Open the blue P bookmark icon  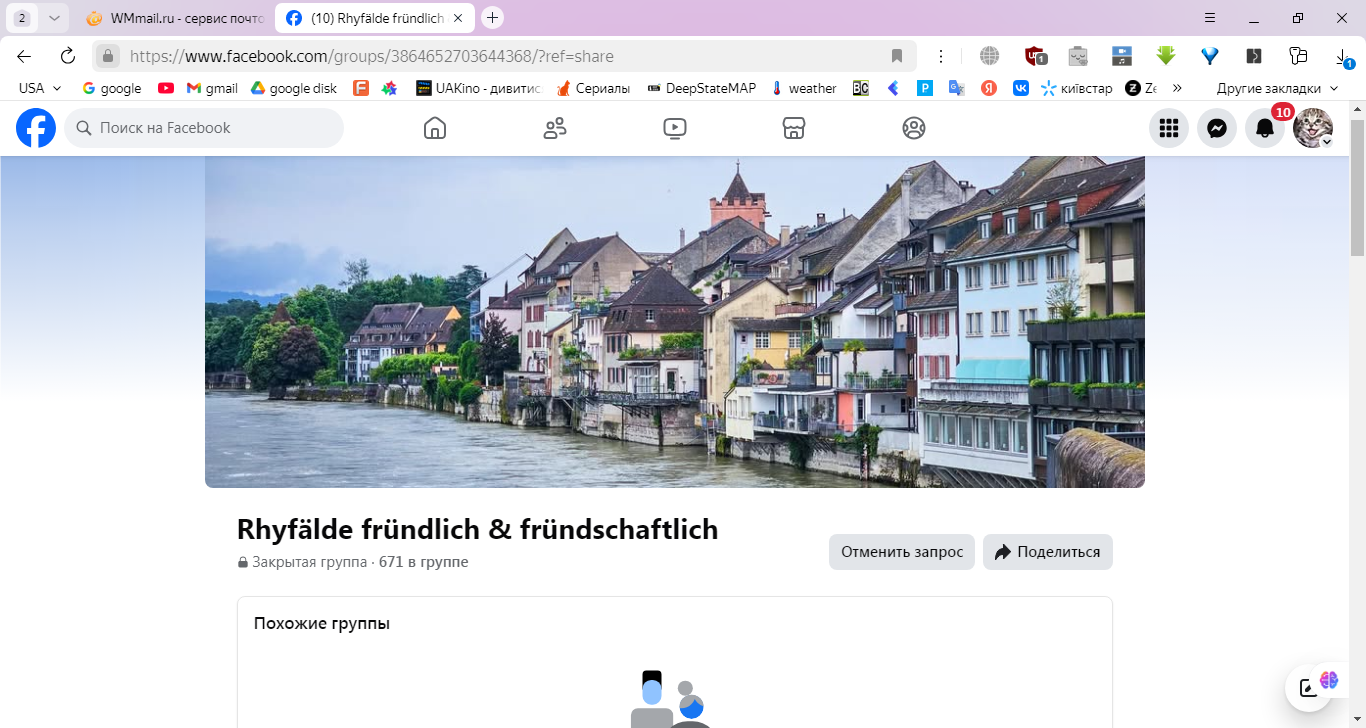(925, 88)
